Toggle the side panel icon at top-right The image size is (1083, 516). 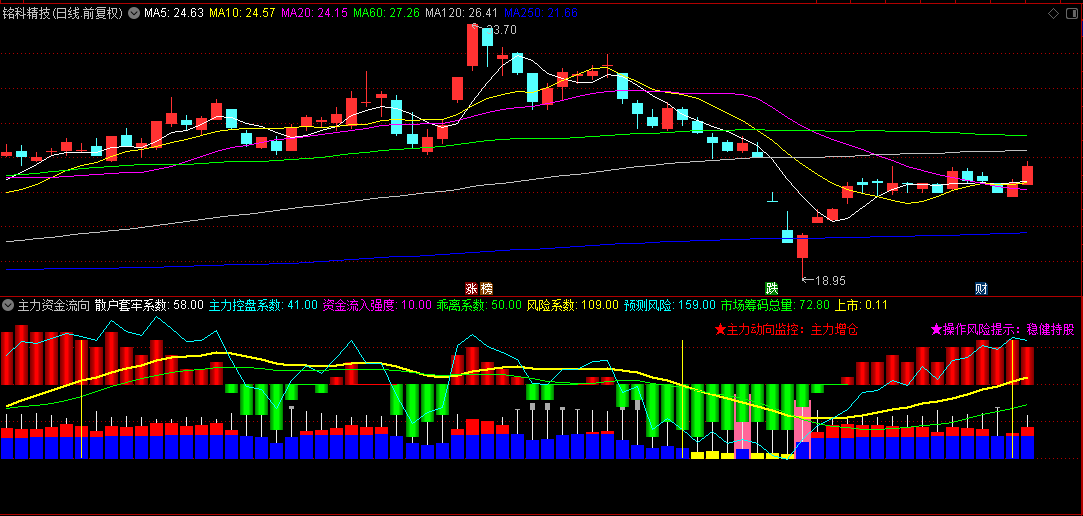[x=1071, y=12]
